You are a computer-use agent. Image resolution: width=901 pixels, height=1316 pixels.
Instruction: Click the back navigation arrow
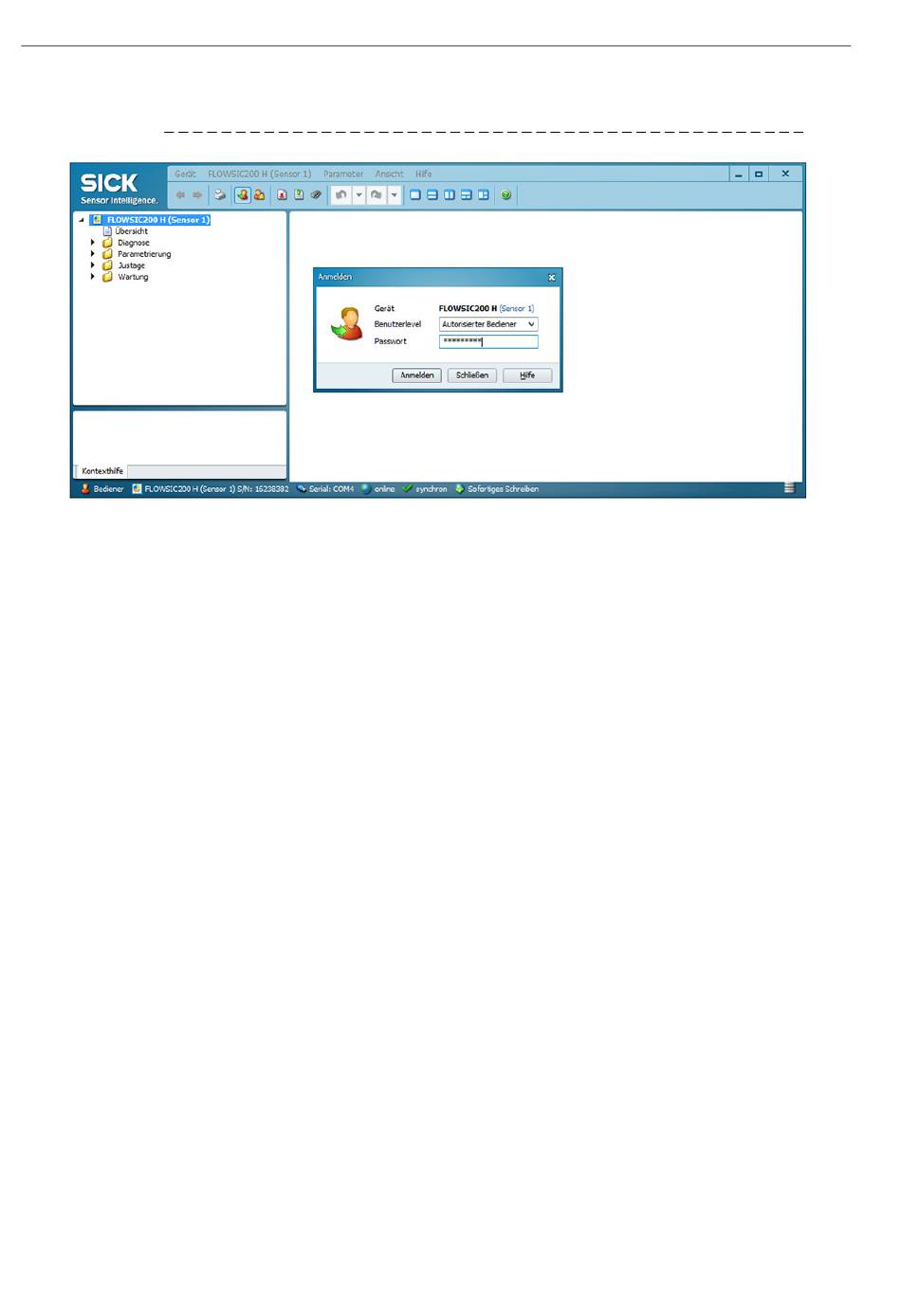[x=180, y=195]
